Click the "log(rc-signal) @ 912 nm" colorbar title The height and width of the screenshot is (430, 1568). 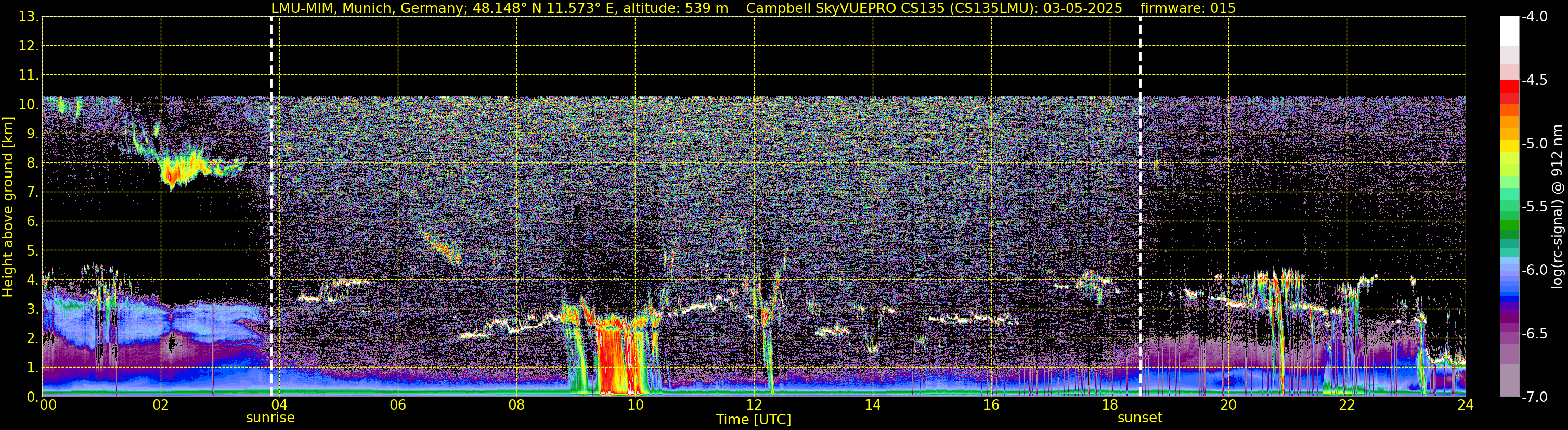tap(1557, 207)
